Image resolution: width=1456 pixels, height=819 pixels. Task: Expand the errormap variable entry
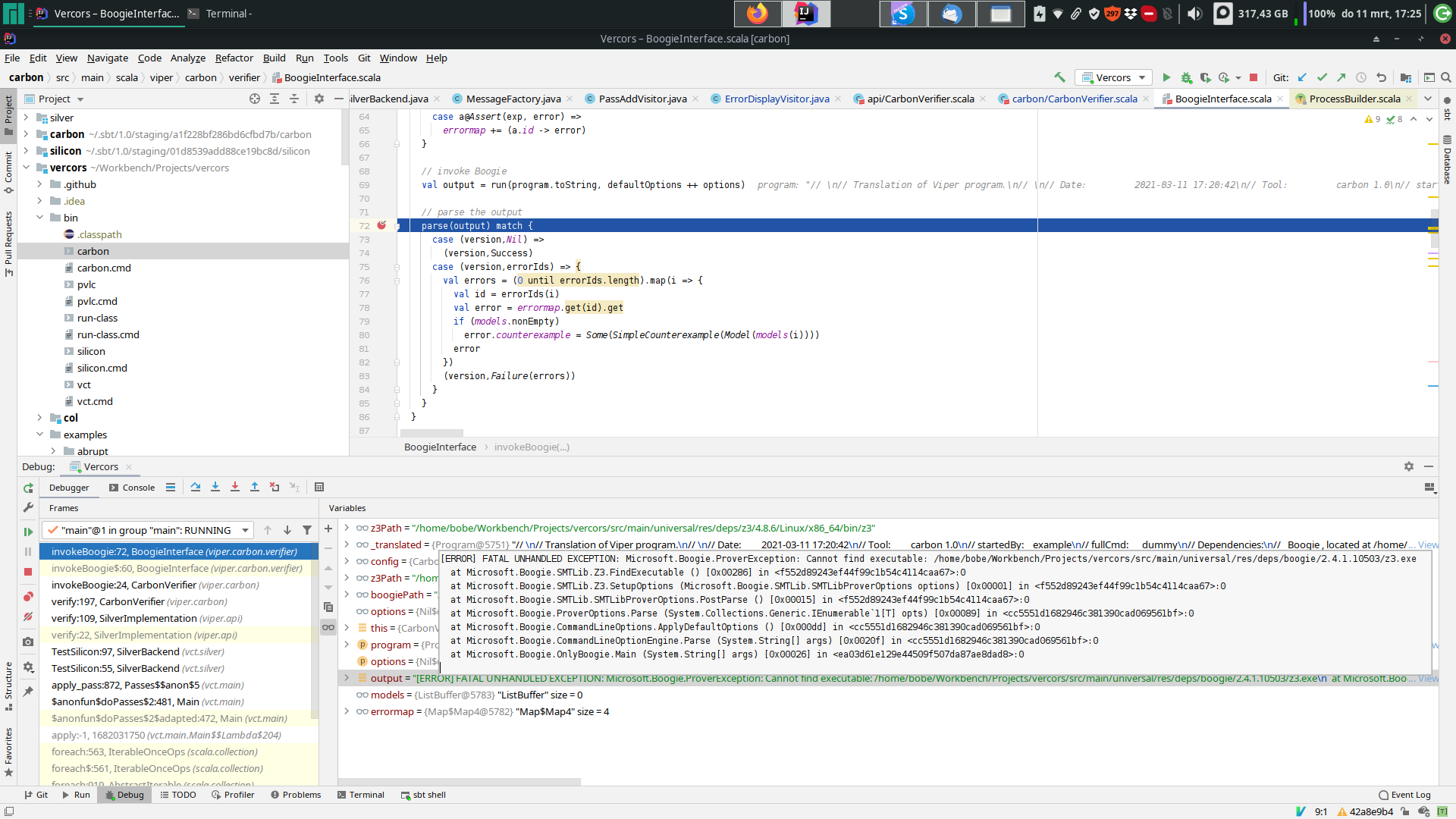tap(347, 711)
